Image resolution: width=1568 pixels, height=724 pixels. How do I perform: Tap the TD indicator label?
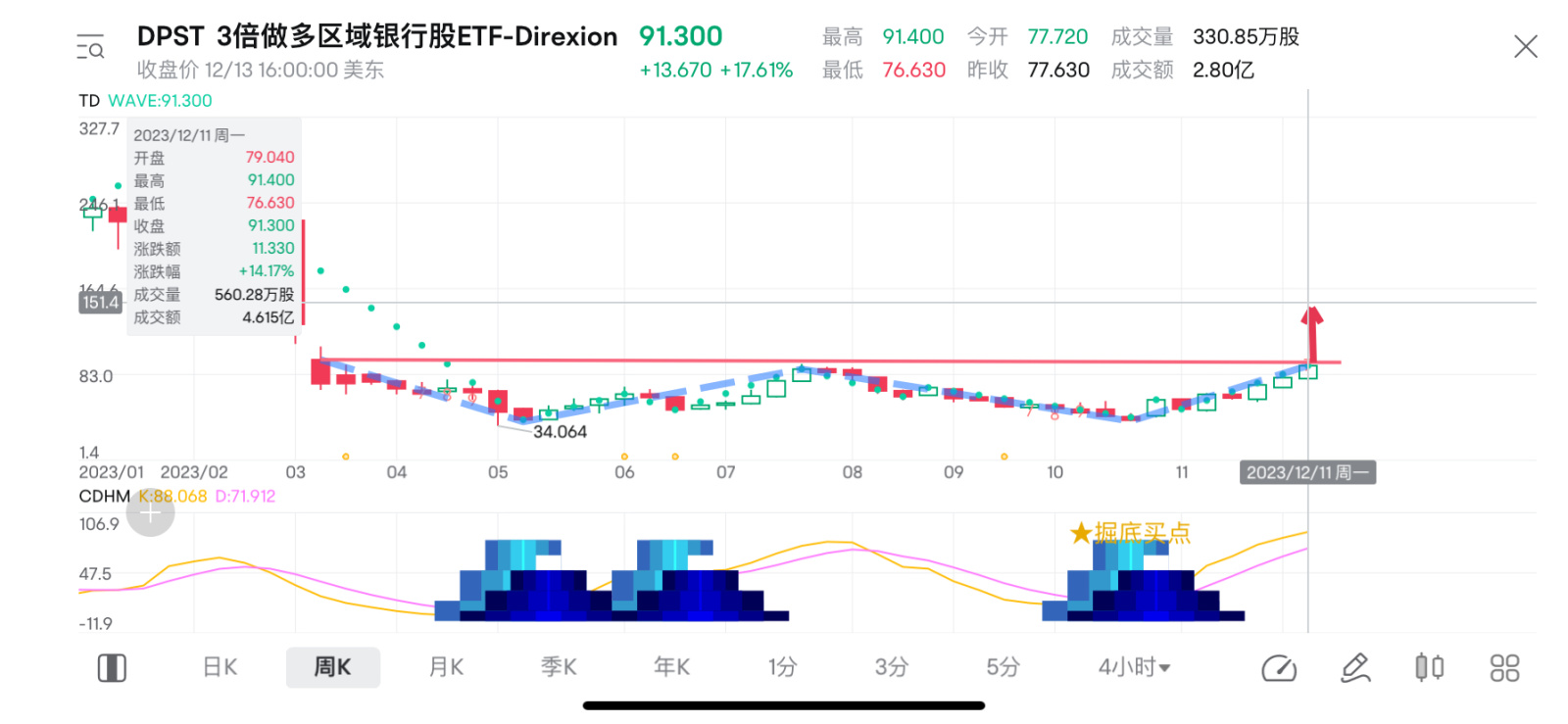[89, 101]
